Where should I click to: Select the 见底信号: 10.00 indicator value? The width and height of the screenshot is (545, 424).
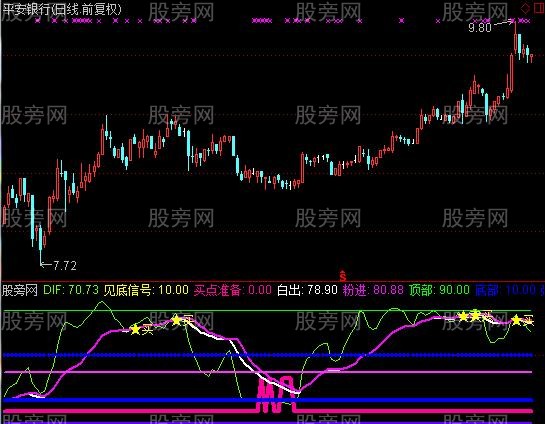(x=146, y=290)
